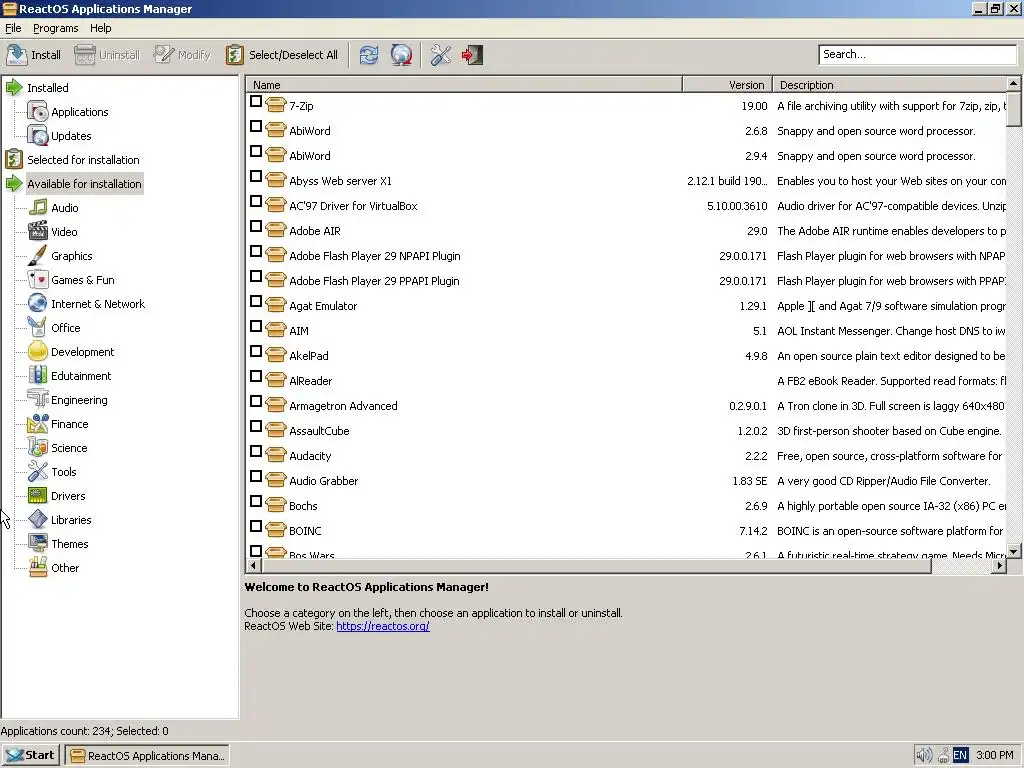The height and width of the screenshot is (768, 1024).
Task: Click the Install toolbar button
Action: (34, 55)
